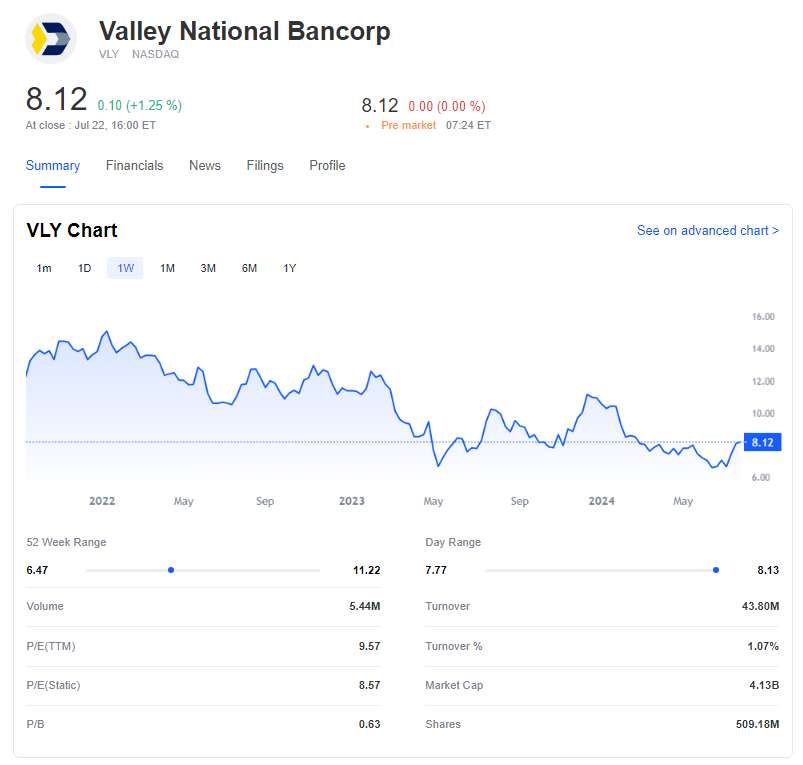Select the 1-minute (lowercase 1m) chart interval
This screenshot has height=765, width=803.
coord(44,268)
